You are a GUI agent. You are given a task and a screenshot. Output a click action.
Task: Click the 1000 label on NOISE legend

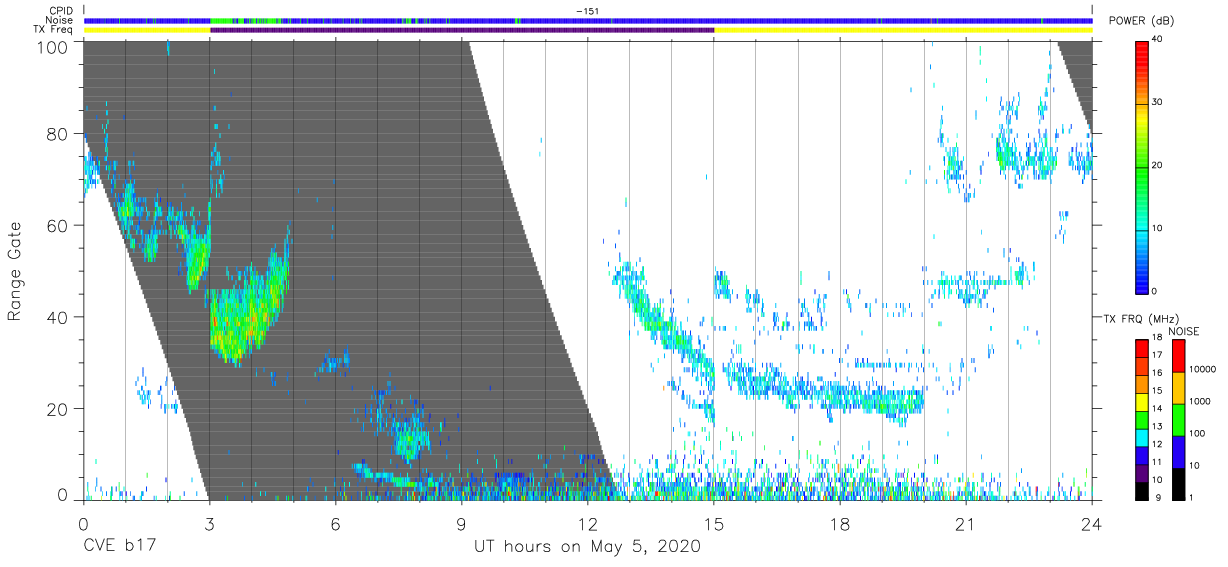pos(1201,401)
